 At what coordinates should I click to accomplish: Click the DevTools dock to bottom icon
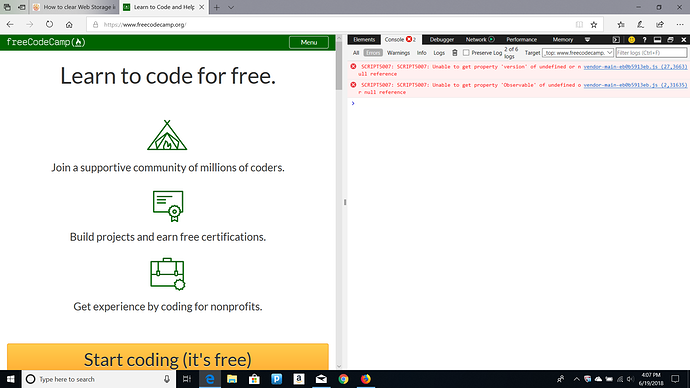click(x=657, y=40)
